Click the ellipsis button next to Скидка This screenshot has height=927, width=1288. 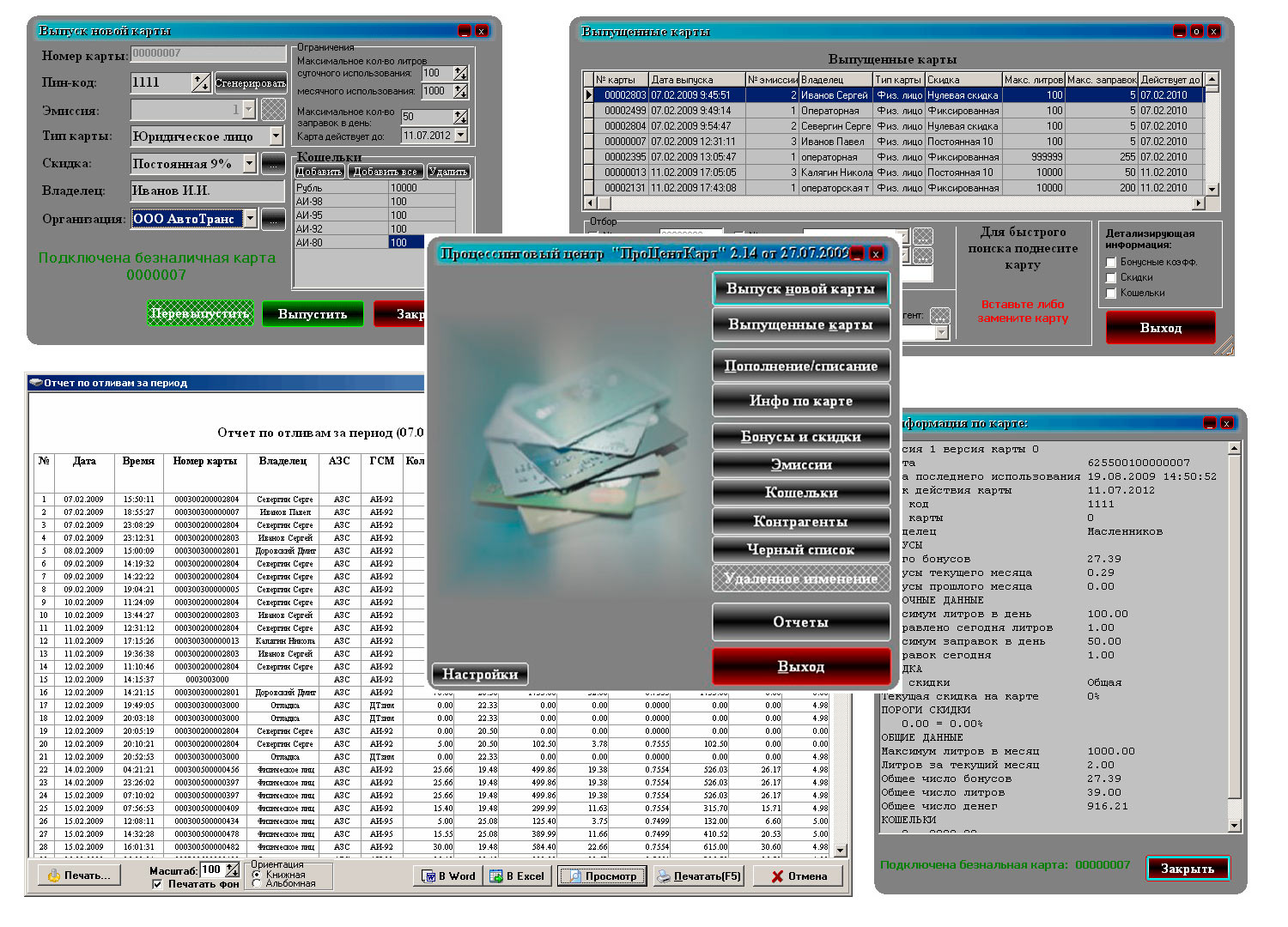click(273, 163)
